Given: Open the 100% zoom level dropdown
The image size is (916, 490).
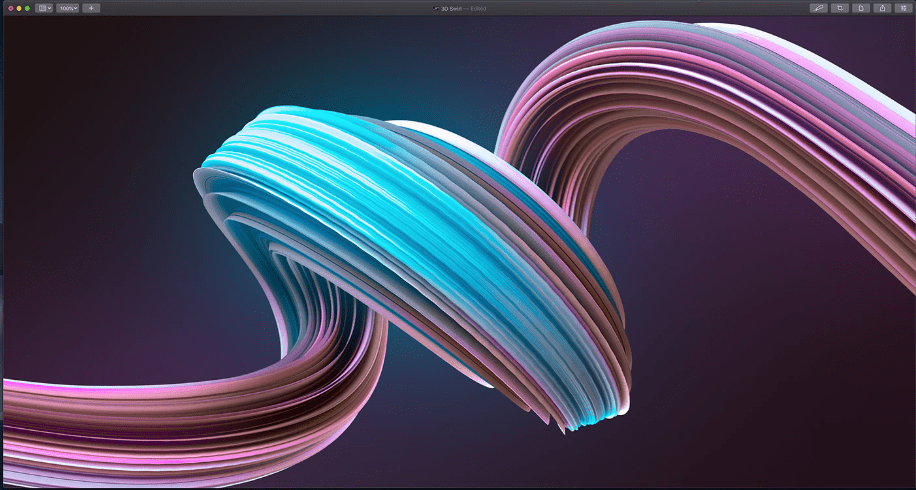Looking at the screenshot, I should pos(68,8).
